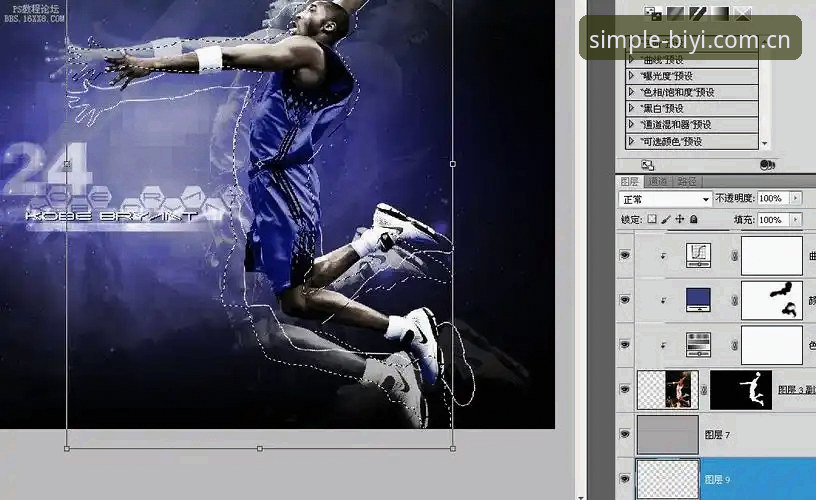Screen dimensions: 816x500
Task: Toggle visibility of 图层 3 副本
Action: [x=624, y=389]
